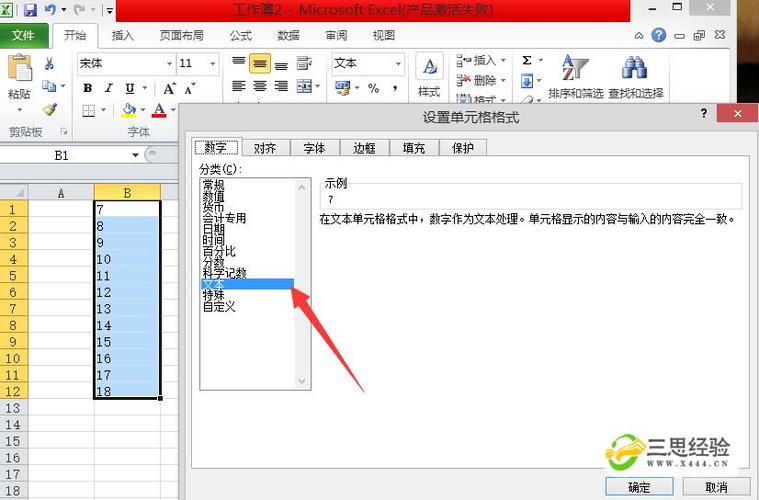Click the Cut scissors icon
The width and height of the screenshot is (759, 500).
click(x=49, y=63)
